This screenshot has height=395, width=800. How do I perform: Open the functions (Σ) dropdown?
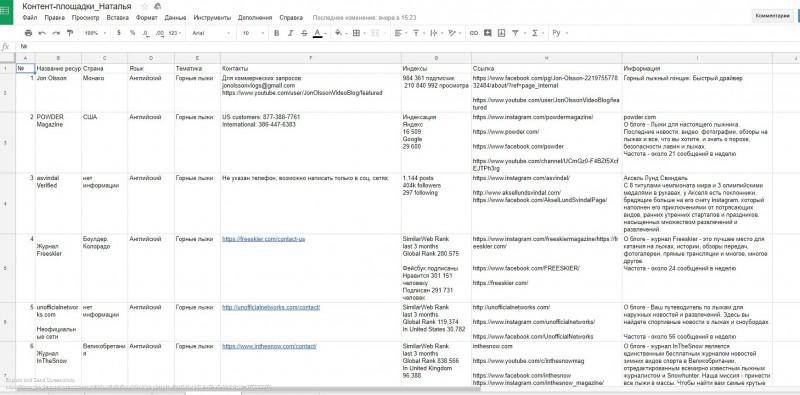pos(537,33)
